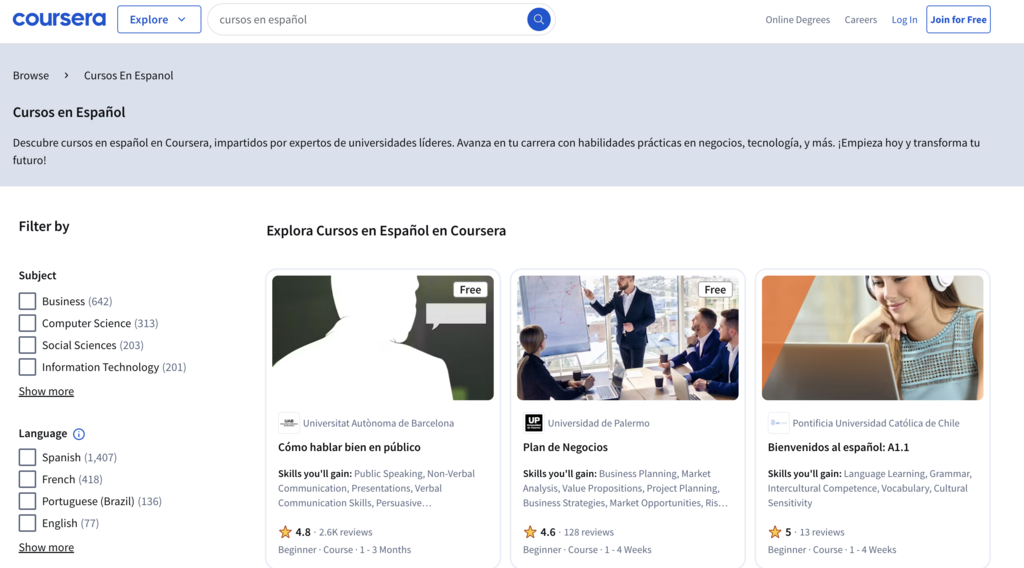Image resolution: width=1024 pixels, height=568 pixels.
Task: Click the Explora Cursos en Español en Coursera heading
Action: (386, 230)
